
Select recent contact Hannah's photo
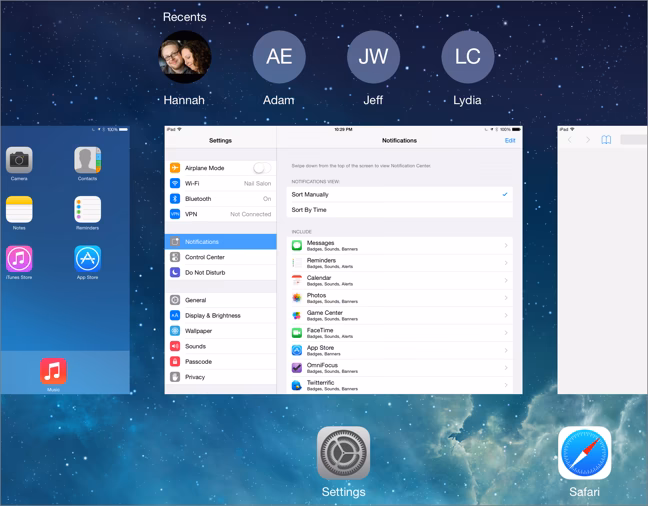coord(185,57)
